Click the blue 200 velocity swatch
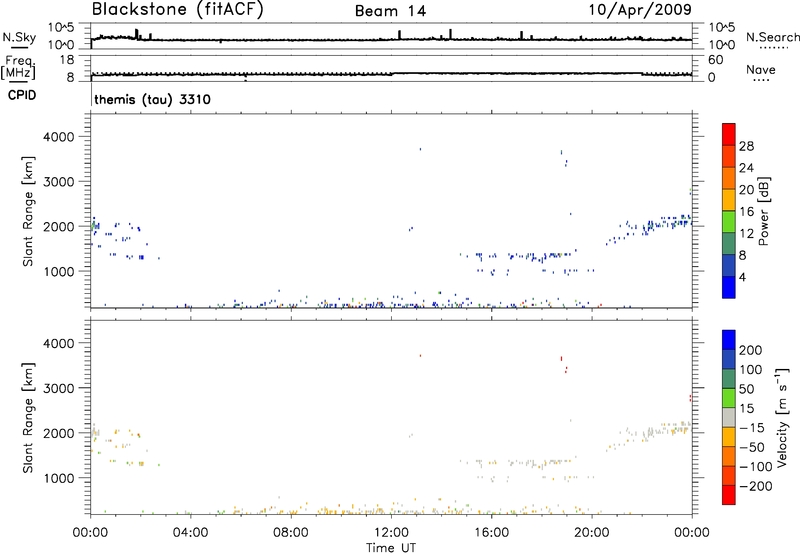The height and width of the screenshot is (554, 800). [x=729, y=340]
